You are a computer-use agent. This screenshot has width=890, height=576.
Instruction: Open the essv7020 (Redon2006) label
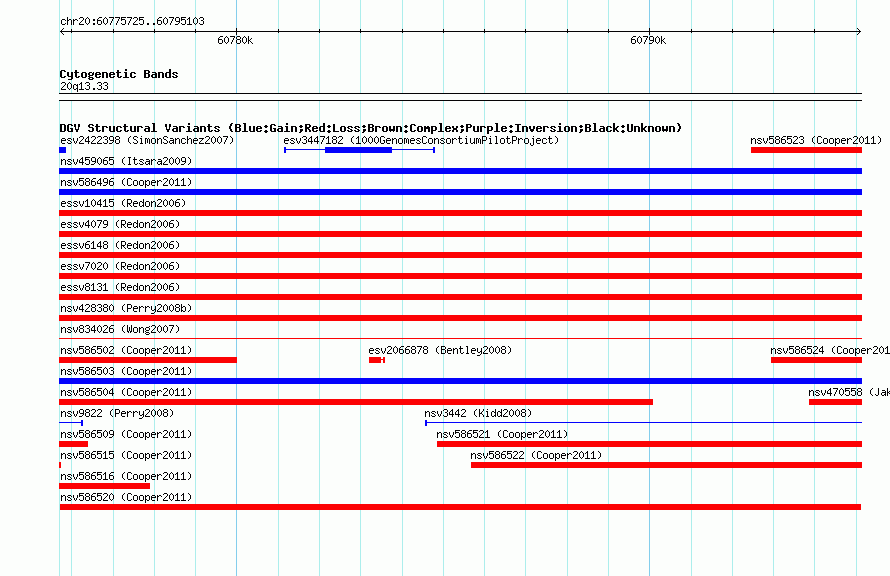click(120, 266)
